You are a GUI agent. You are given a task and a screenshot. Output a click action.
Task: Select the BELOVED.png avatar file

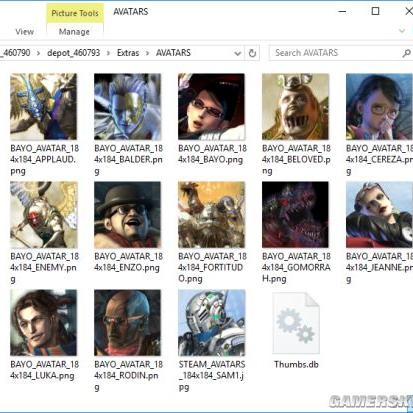point(295,107)
